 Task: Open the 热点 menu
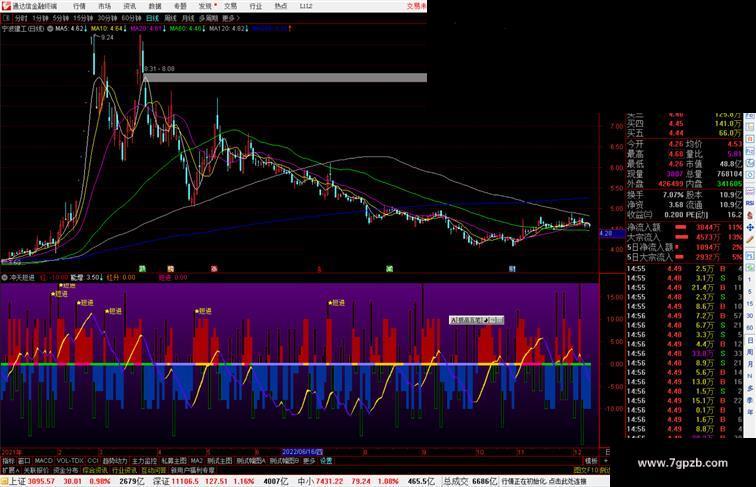[281, 6]
